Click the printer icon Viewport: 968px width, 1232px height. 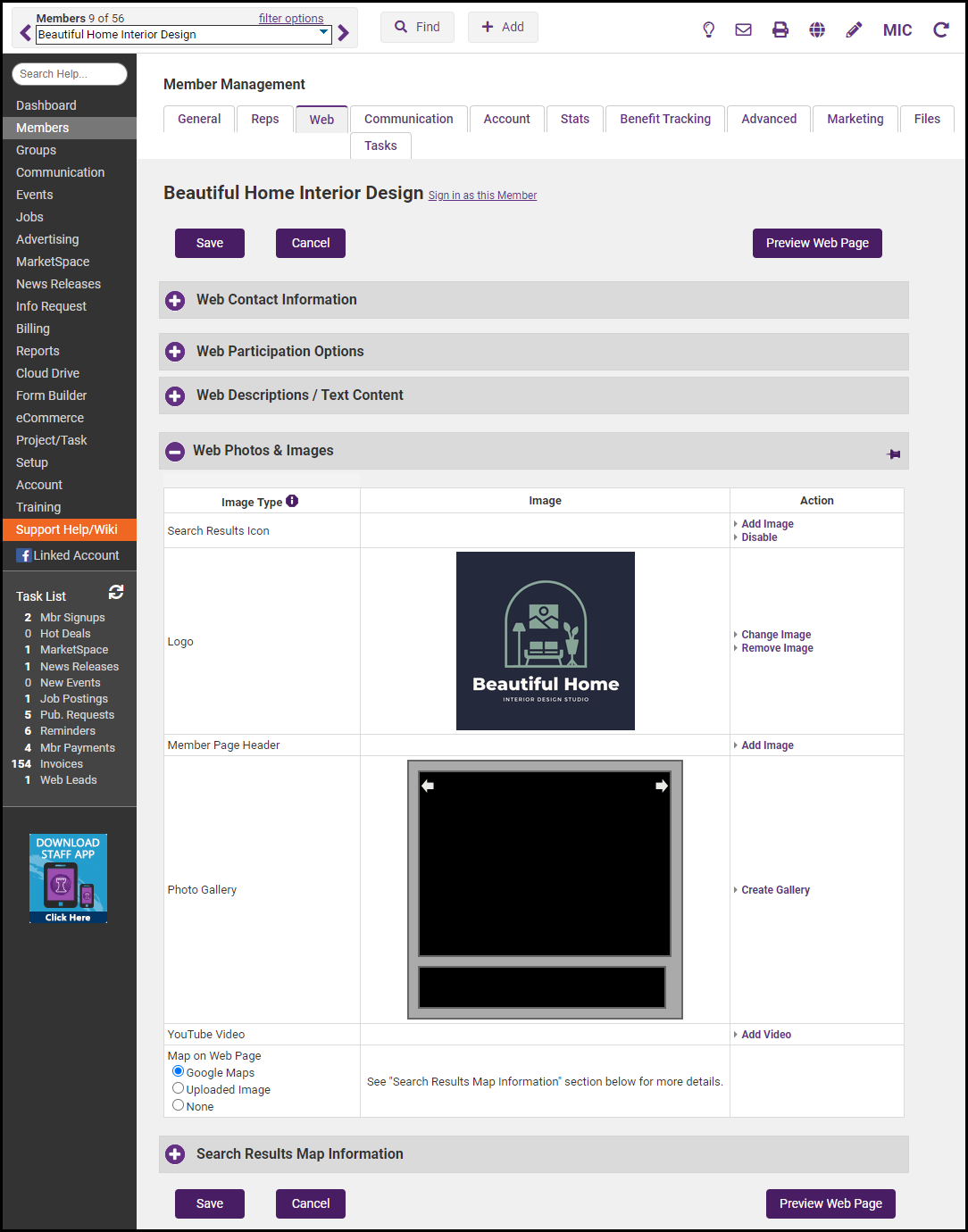[x=780, y=29]
